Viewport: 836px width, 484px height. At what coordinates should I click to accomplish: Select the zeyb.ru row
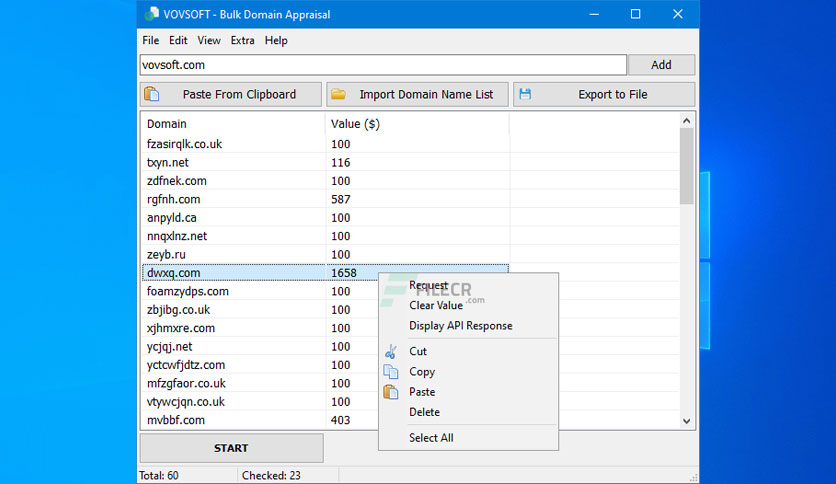click(325, 254)
